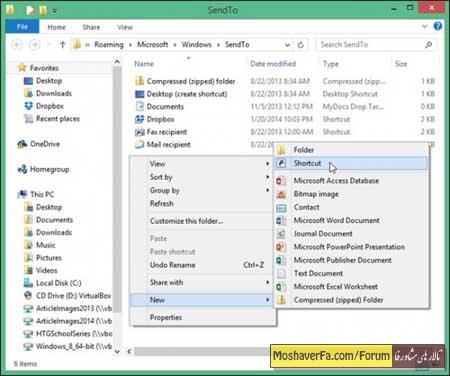Click the Homegroup icon in sidebar
Screen dimensions: 450x376
[22, 169]
